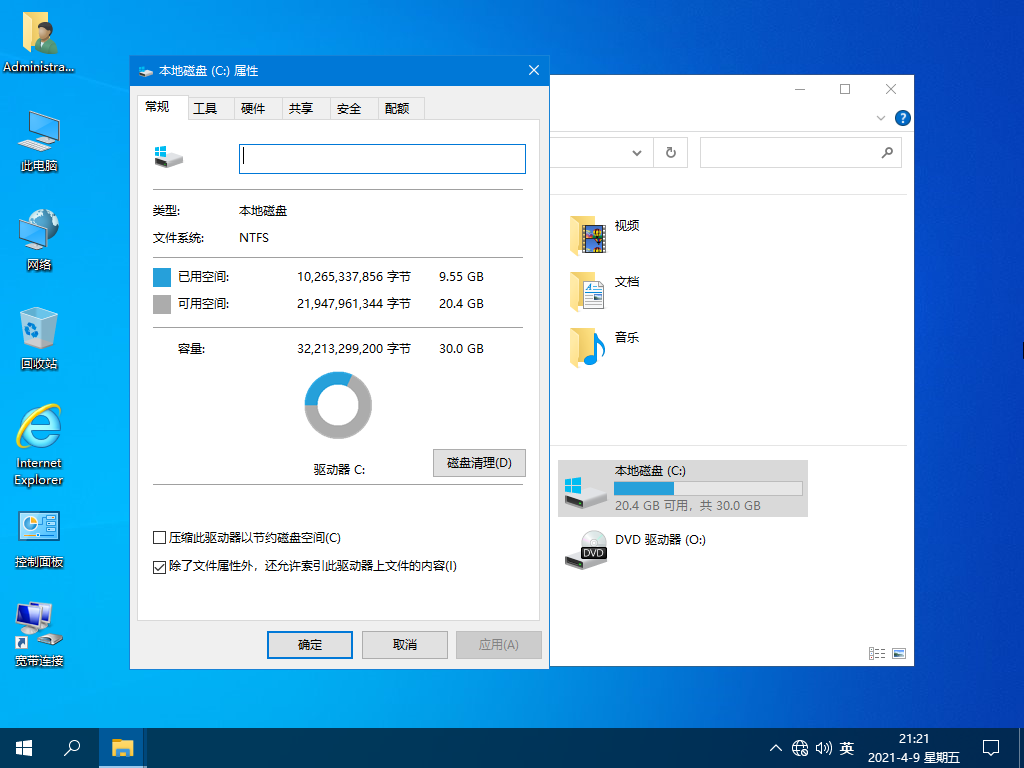Screen dimensions: 1024x768
Task: Open the 此电脑 desktop icon
Action: (x=39, y=141)
